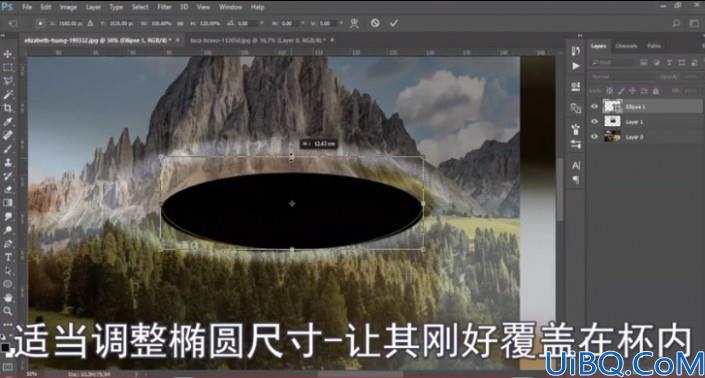Open the Character panel icon
This screenshot has height=378, width=705.
pos(576,165)
